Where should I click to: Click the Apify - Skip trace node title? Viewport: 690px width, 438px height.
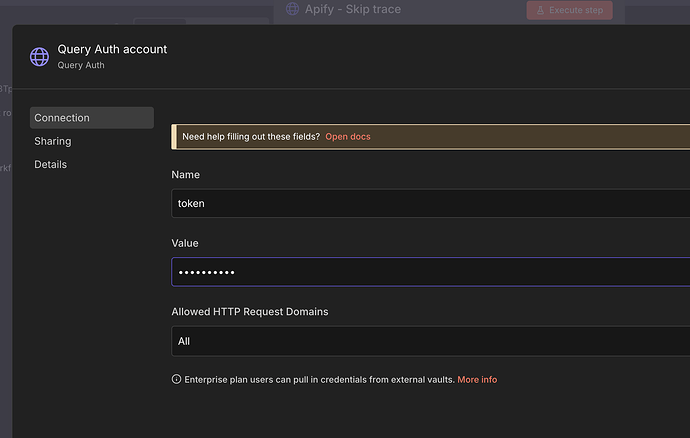345,9
